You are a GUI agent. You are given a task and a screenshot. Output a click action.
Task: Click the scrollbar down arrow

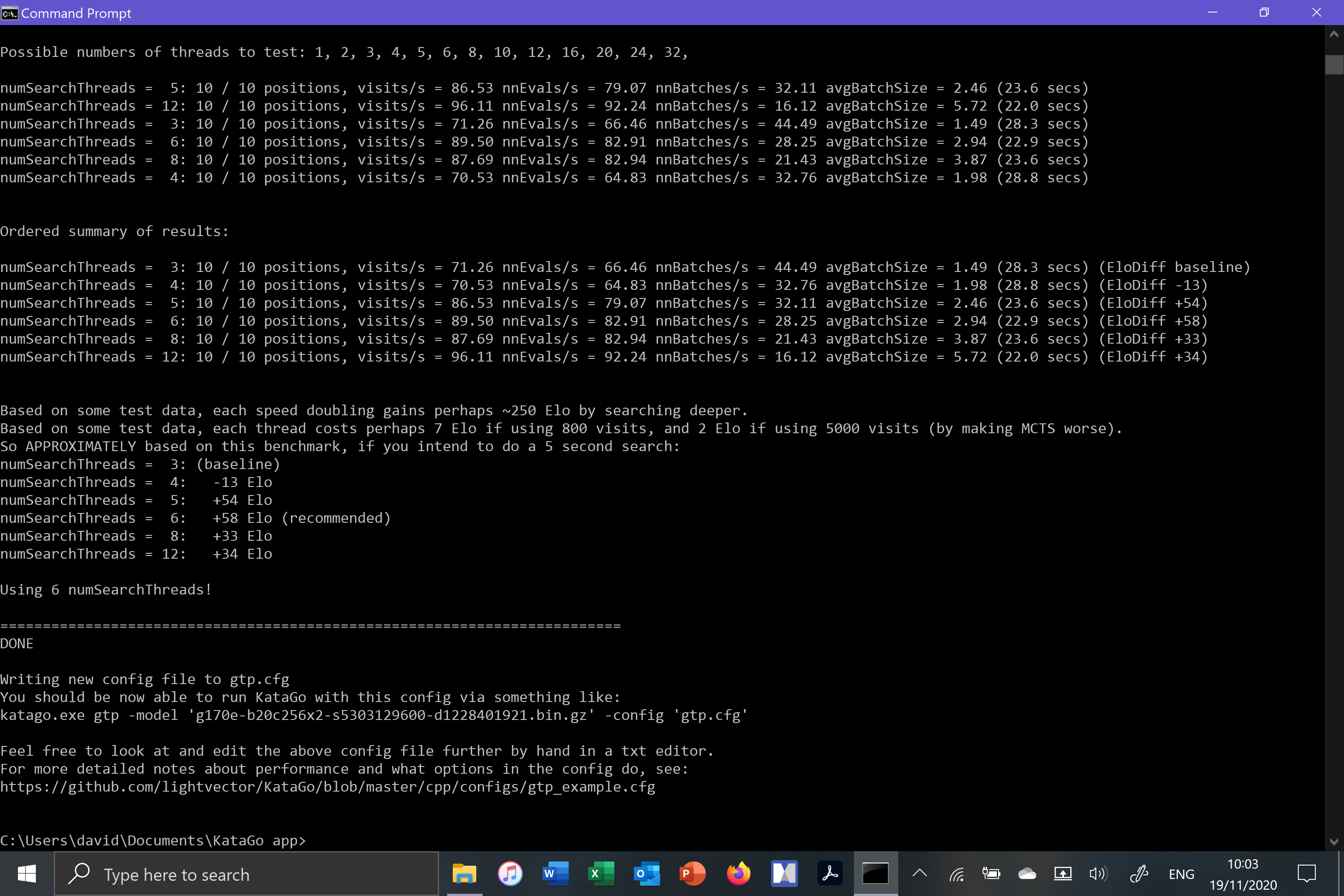[x=1334, y=841]
